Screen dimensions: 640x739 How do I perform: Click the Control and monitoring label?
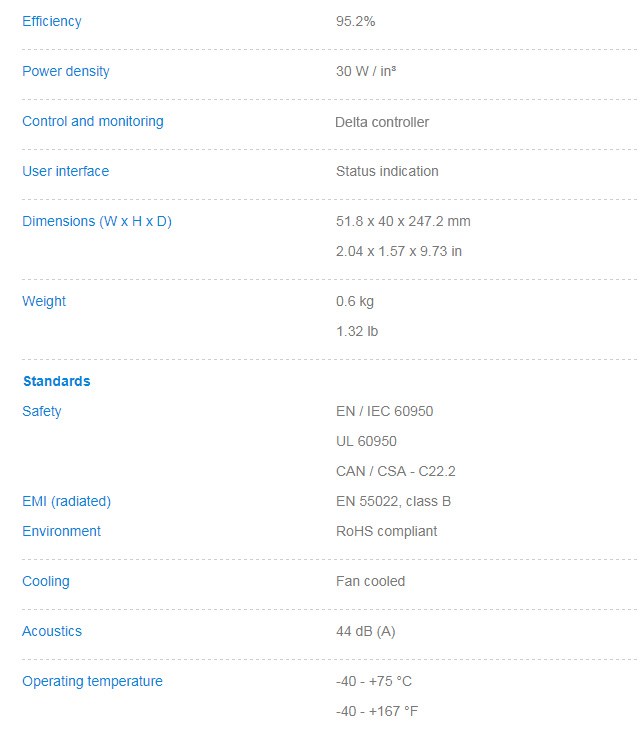point(93,121)
